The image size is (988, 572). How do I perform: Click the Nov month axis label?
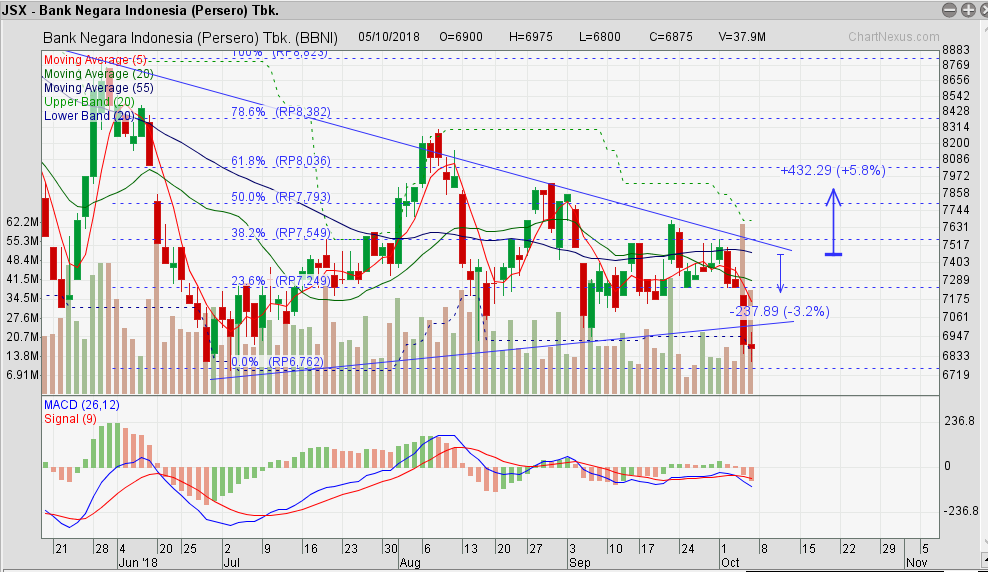(917, 563)
